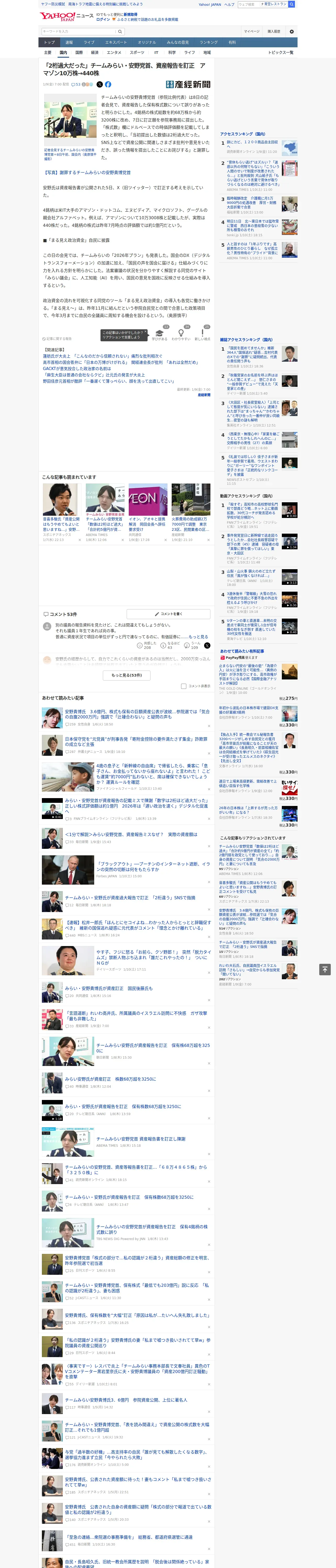Image resolution: width=336 pixels, height=1568 pixels.
Task: Click the back-to-top arrow button
Action: coord(325,970)
